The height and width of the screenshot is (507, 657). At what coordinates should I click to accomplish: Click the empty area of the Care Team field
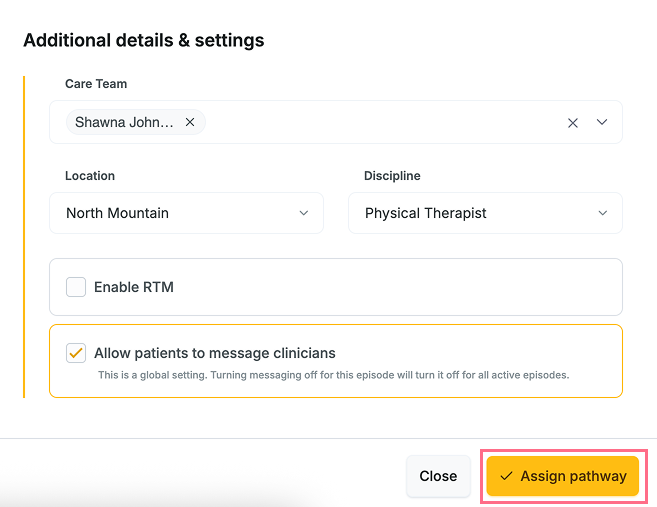coord(380,122)
